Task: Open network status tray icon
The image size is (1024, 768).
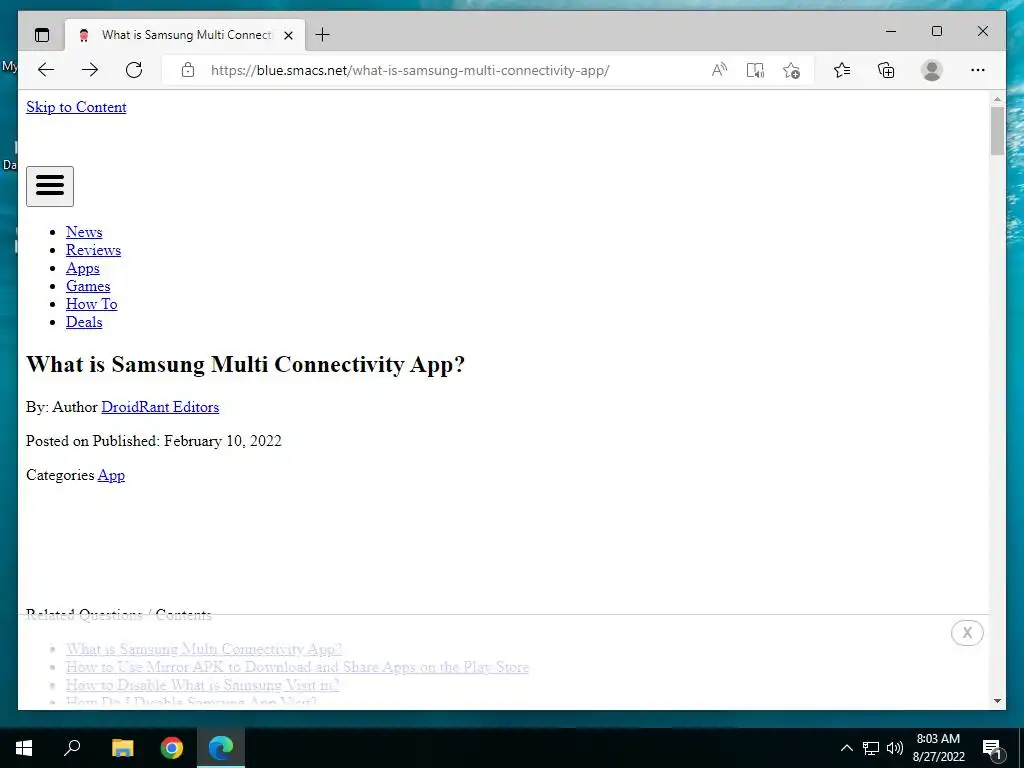Action: (x=871, y=748)
